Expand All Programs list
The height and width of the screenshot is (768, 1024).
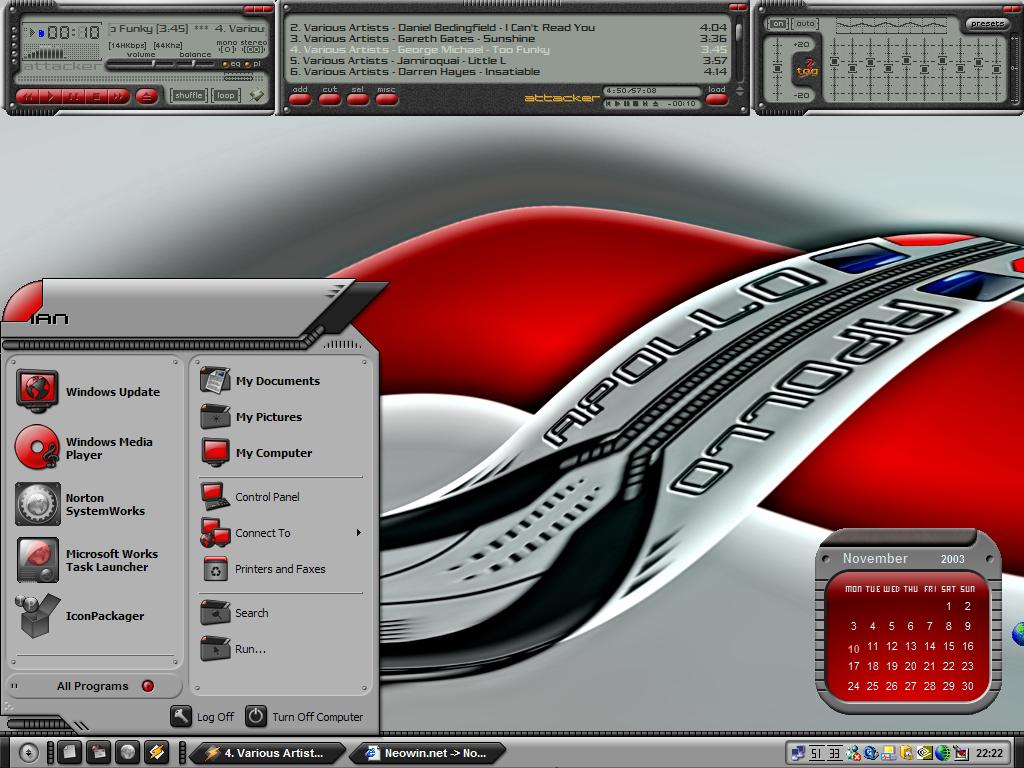coord(93,686)
